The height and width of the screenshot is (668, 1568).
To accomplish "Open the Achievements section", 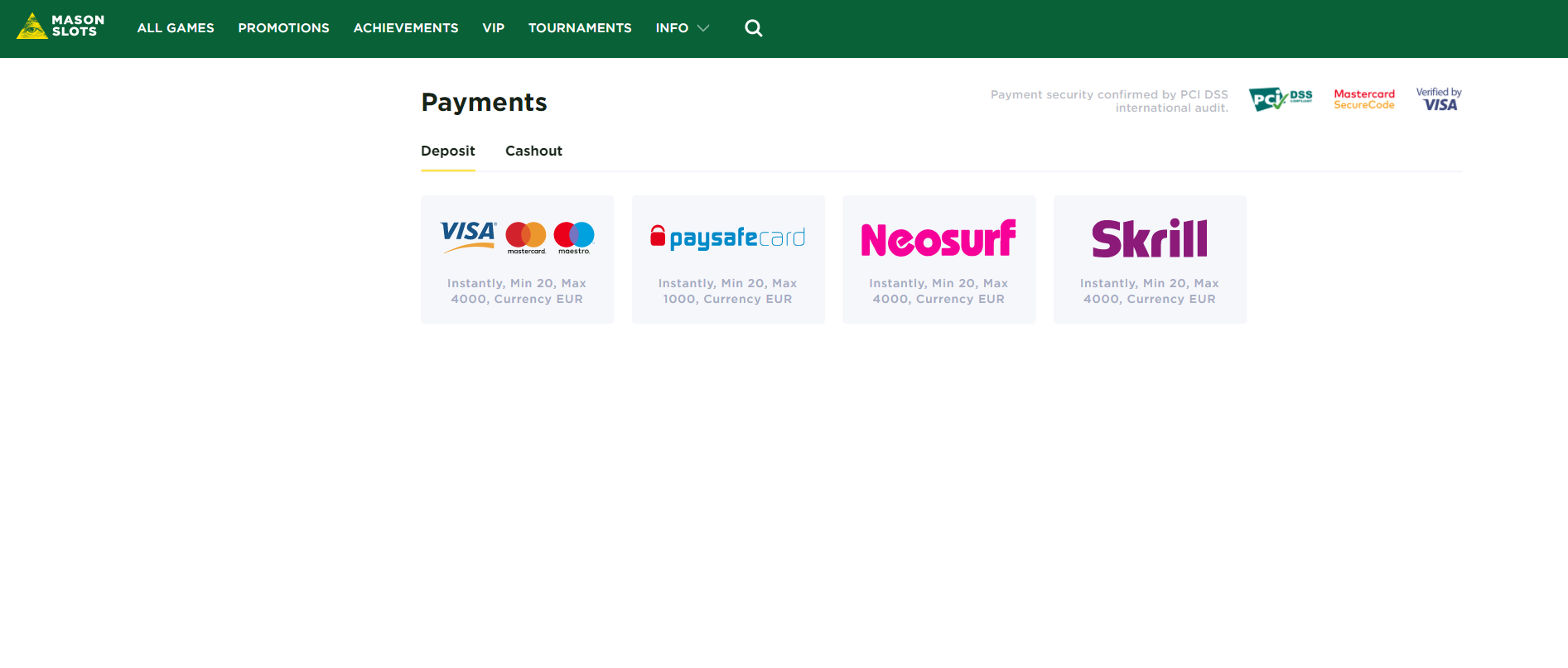I will [x=406, y=28].
